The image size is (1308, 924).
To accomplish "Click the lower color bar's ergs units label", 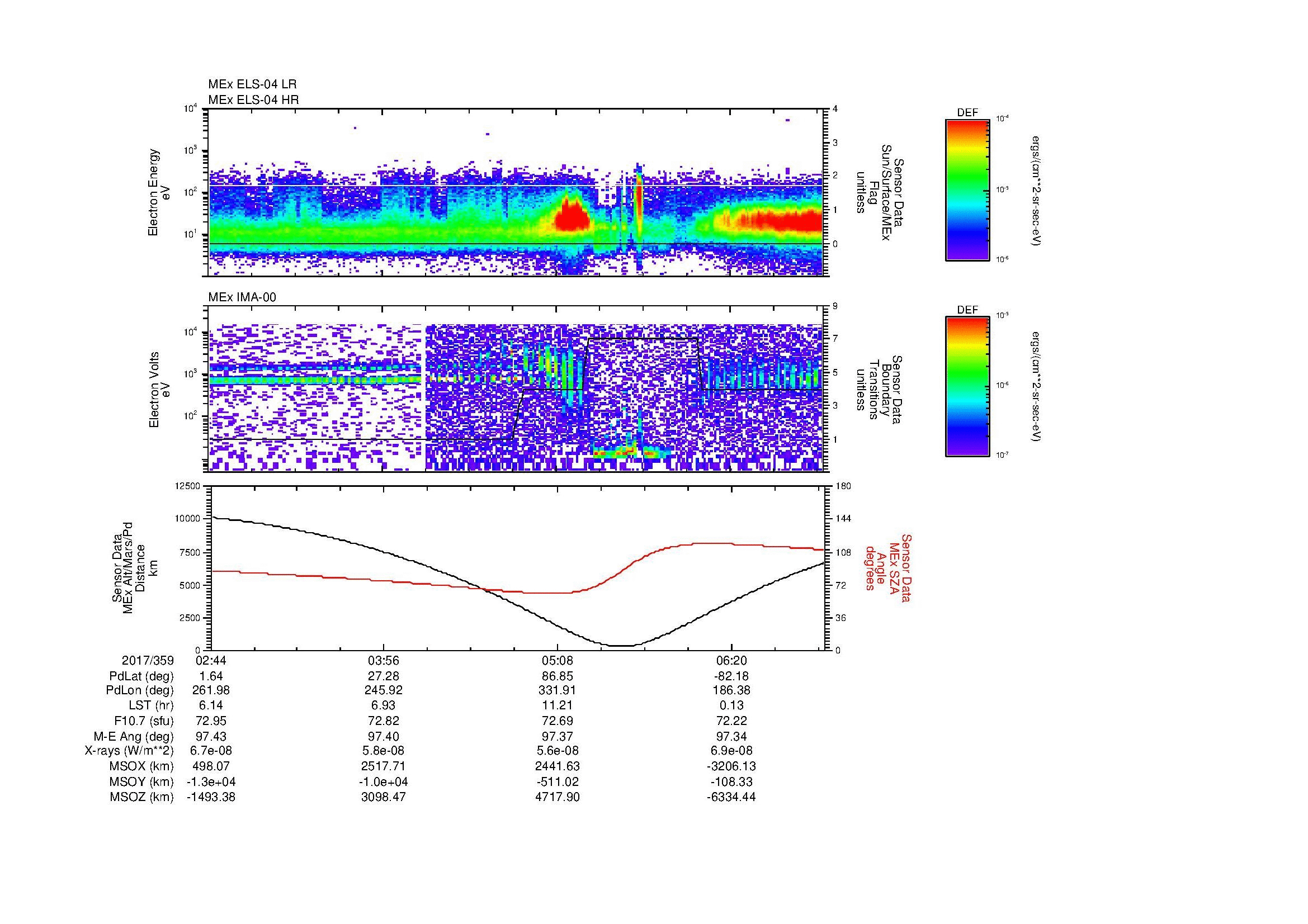I will pyautogui.click(x=1036, y=387).
